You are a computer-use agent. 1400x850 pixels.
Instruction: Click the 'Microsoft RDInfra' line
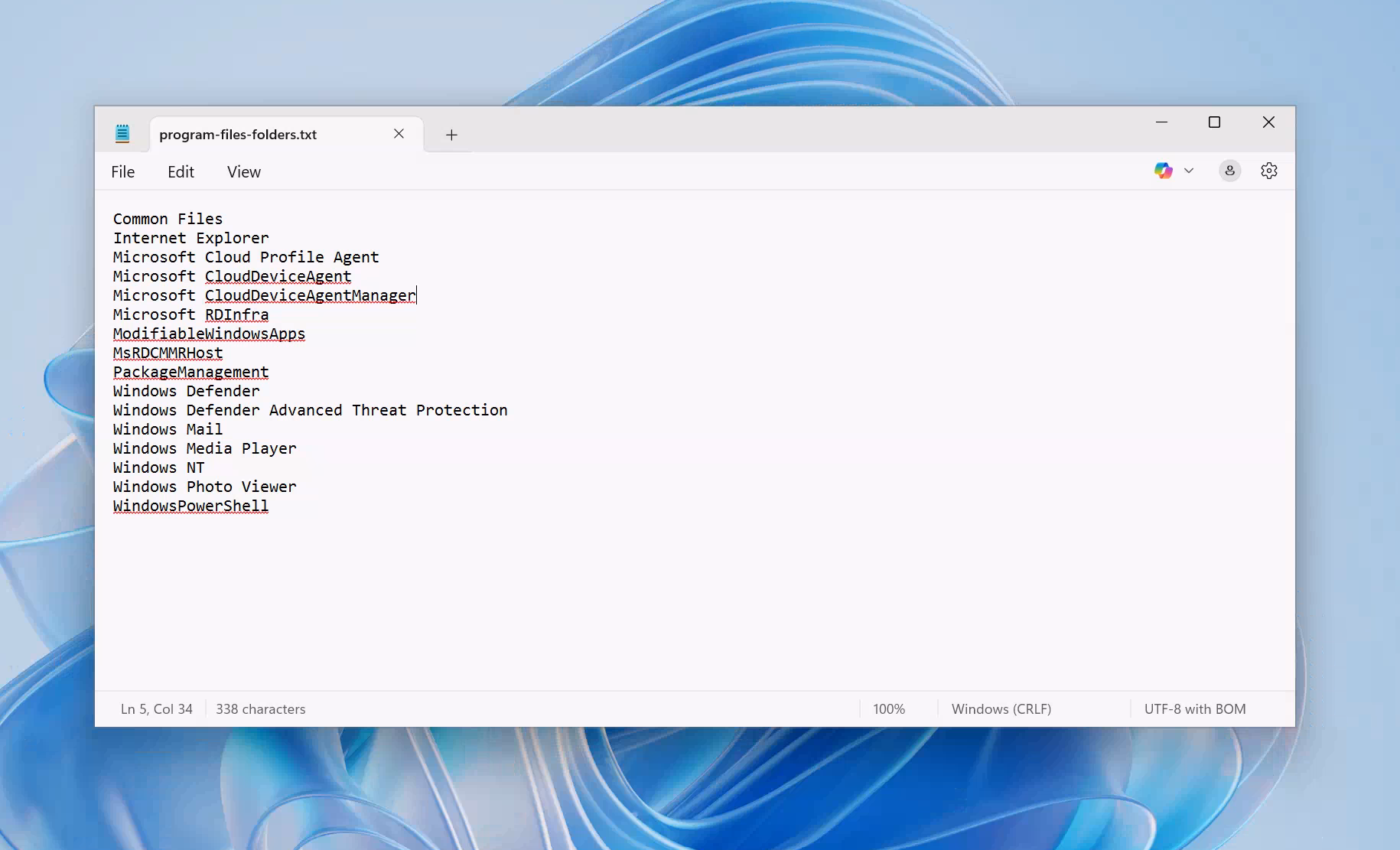(x=191, y=314)
